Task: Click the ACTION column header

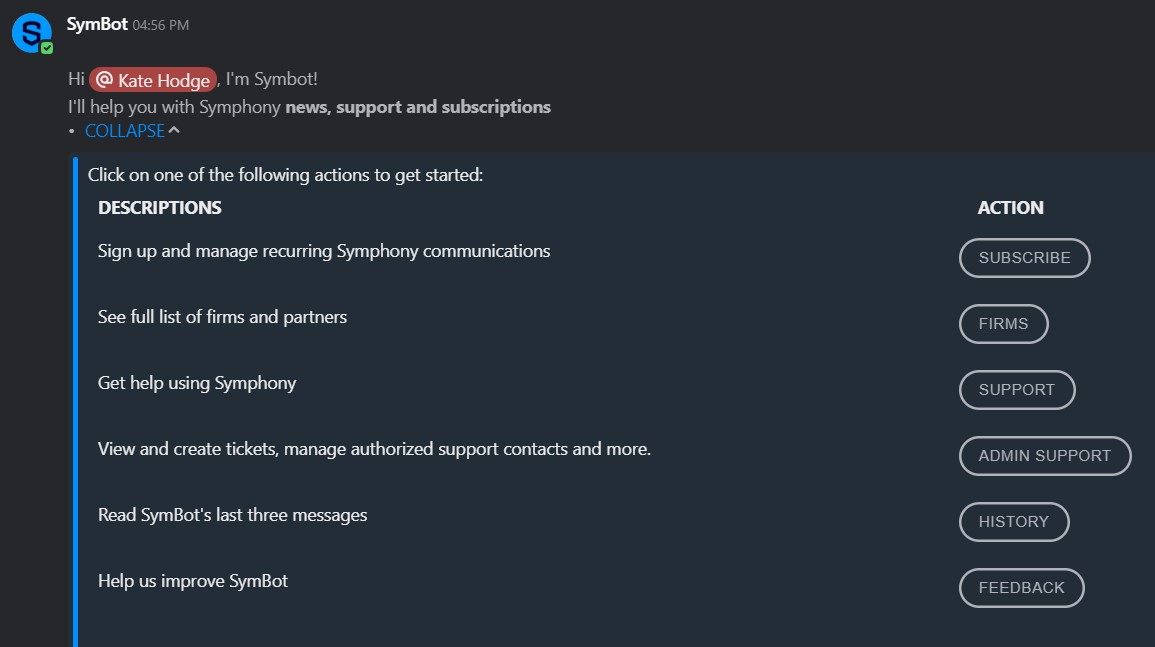Action: (x=1010, y=208)
